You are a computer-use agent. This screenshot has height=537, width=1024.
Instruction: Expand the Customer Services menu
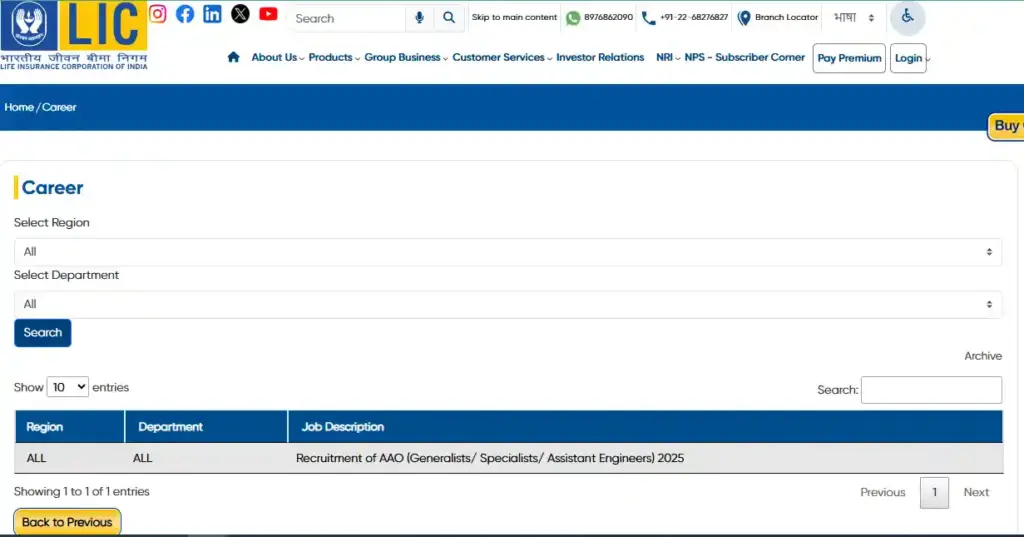[x=502, y=57]
